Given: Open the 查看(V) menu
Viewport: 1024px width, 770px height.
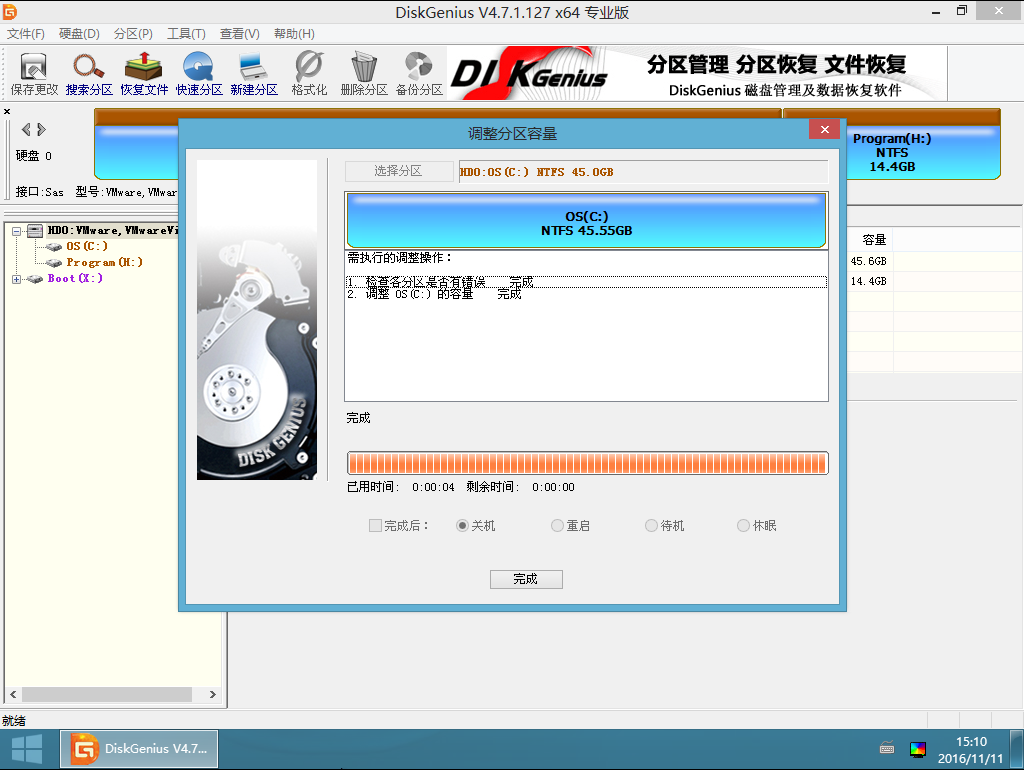Looking at the screenshot, I should 240,34.
